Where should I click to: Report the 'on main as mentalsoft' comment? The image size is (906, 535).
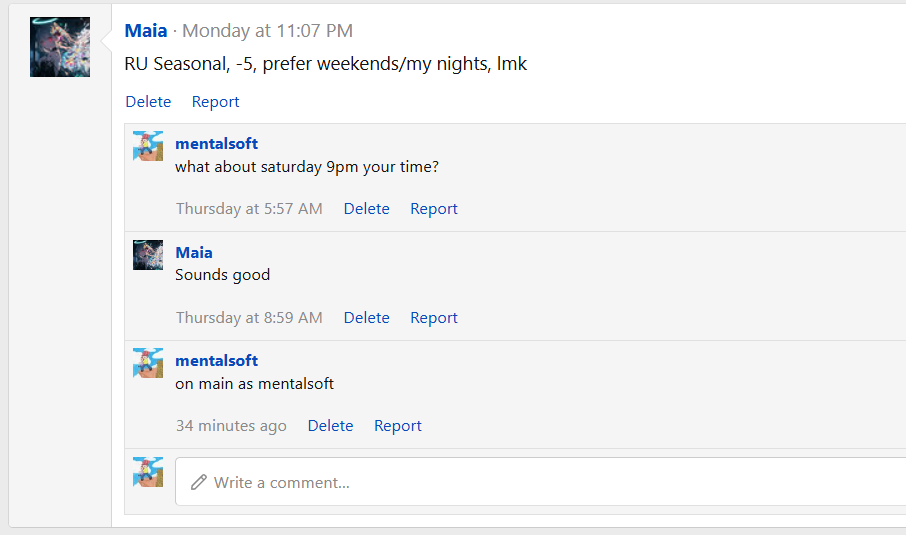click(397, 426)
